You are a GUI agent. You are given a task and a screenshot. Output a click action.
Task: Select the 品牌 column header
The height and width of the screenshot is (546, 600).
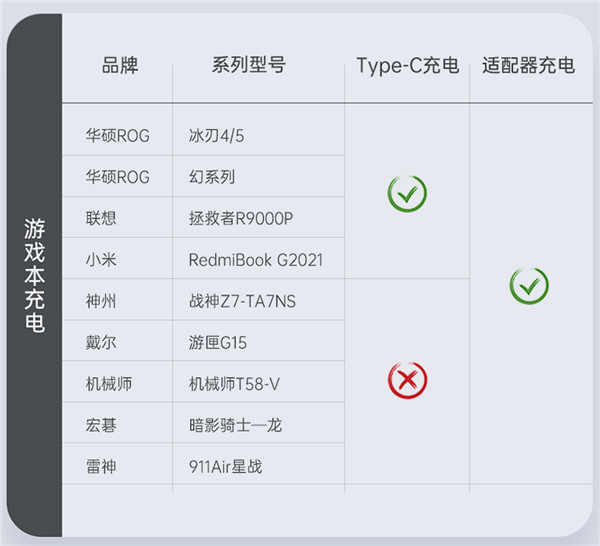click(120, 66)
